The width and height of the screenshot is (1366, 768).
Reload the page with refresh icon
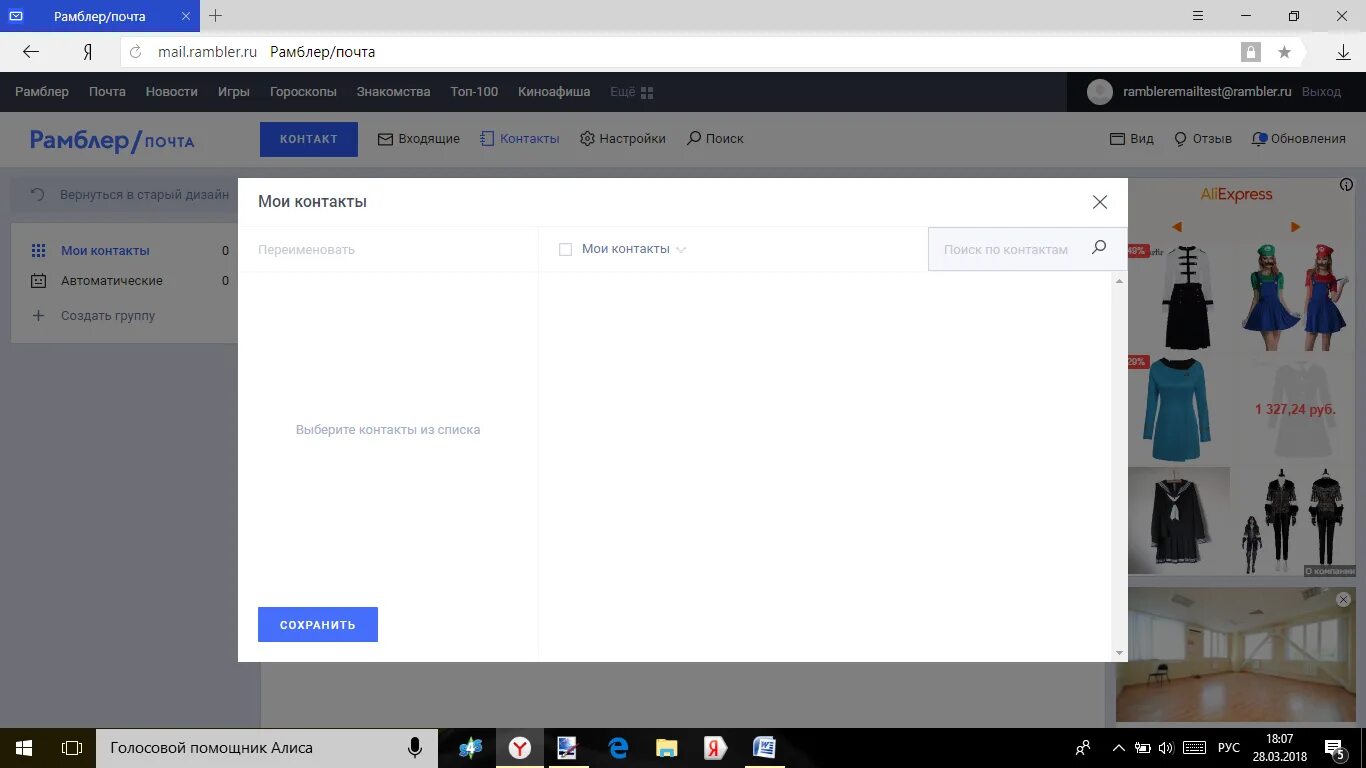coord(136,52)
